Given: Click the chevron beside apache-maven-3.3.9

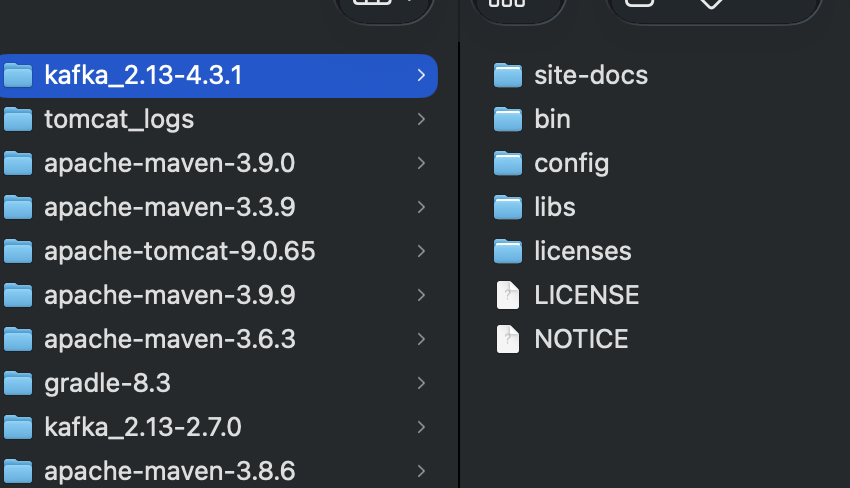Looking at the screenshot, I should tap(421, 207).
